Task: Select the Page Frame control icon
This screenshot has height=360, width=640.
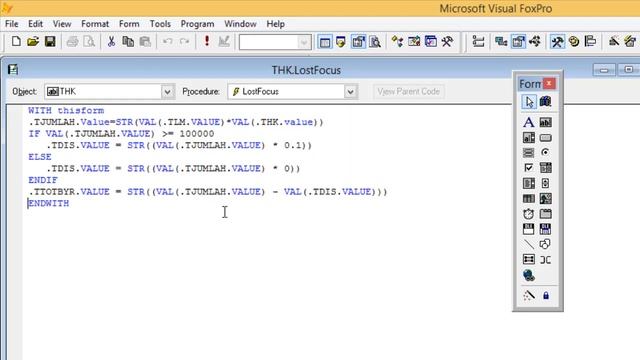Action: pyautogui.click(x=546, y=214)
